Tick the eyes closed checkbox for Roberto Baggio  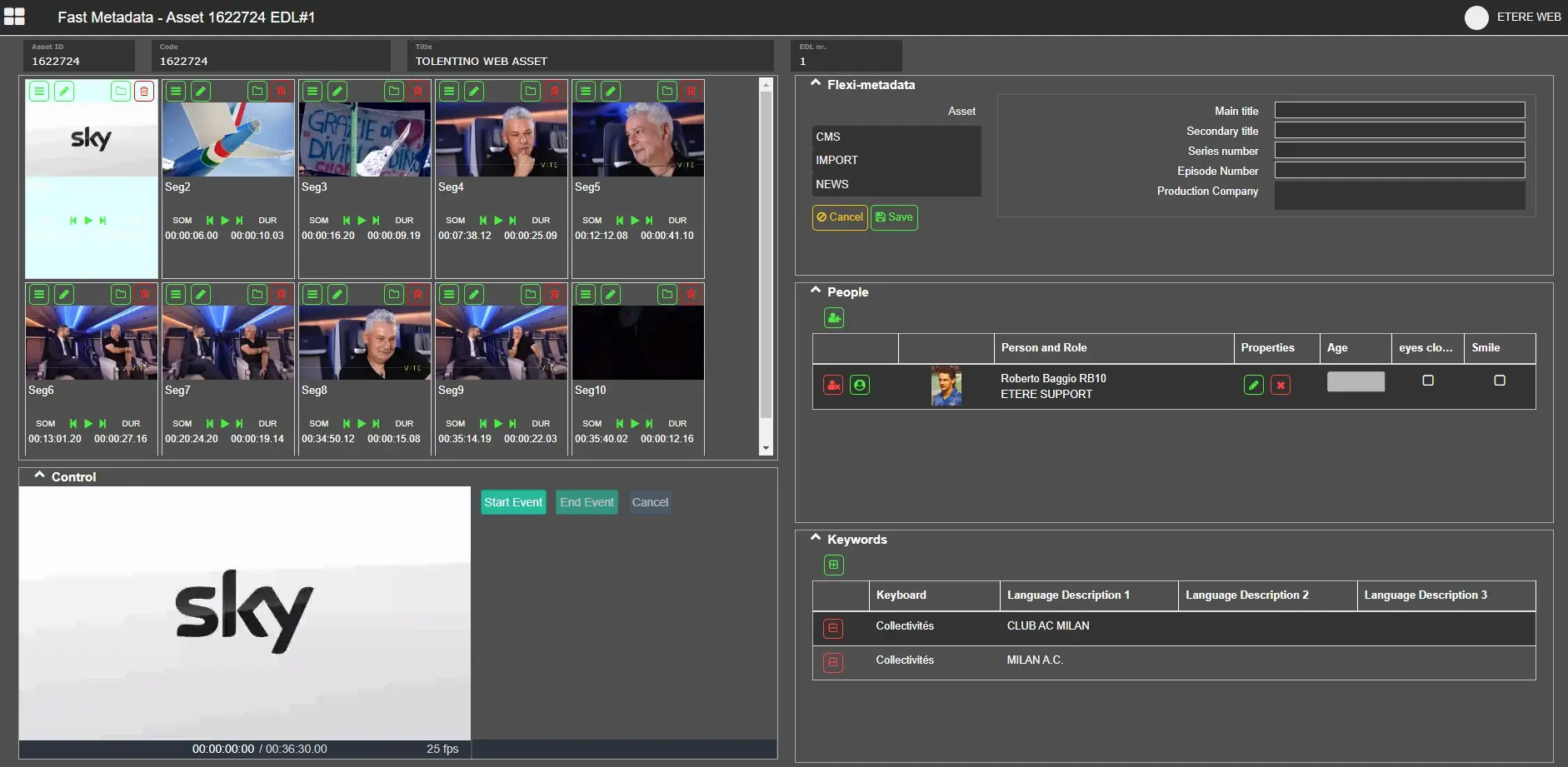pos(1428,381)
